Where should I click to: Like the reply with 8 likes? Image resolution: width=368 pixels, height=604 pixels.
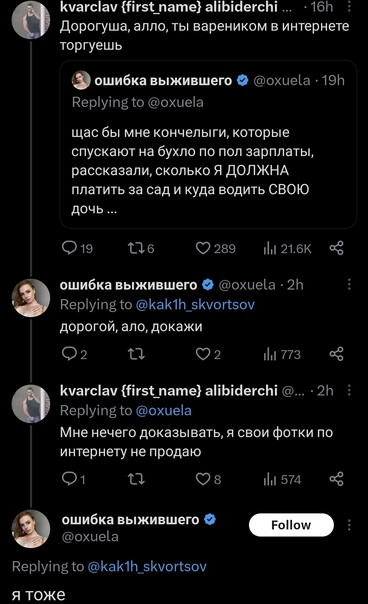[208, 479]
